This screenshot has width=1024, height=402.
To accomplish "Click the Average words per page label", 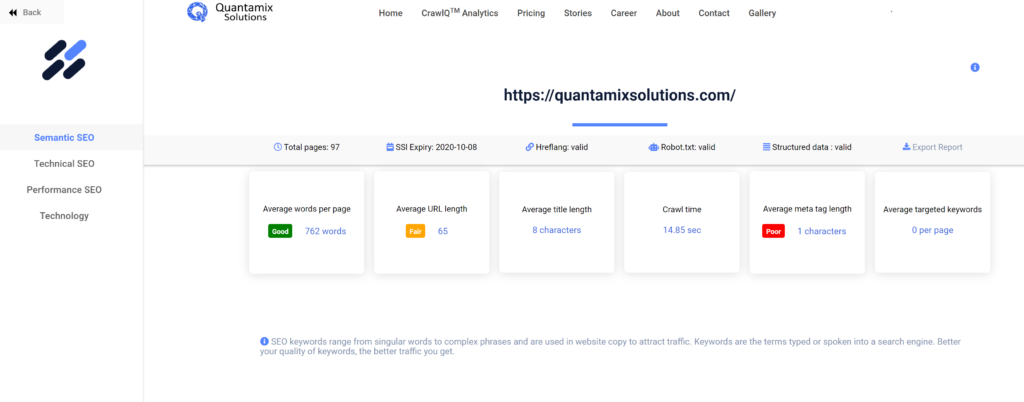I will pyautogui.click(x=307, y=209).
